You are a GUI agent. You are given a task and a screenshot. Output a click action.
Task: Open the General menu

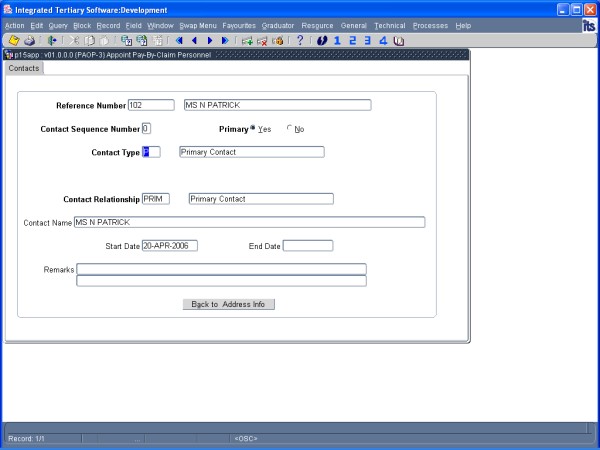[354, 26]
